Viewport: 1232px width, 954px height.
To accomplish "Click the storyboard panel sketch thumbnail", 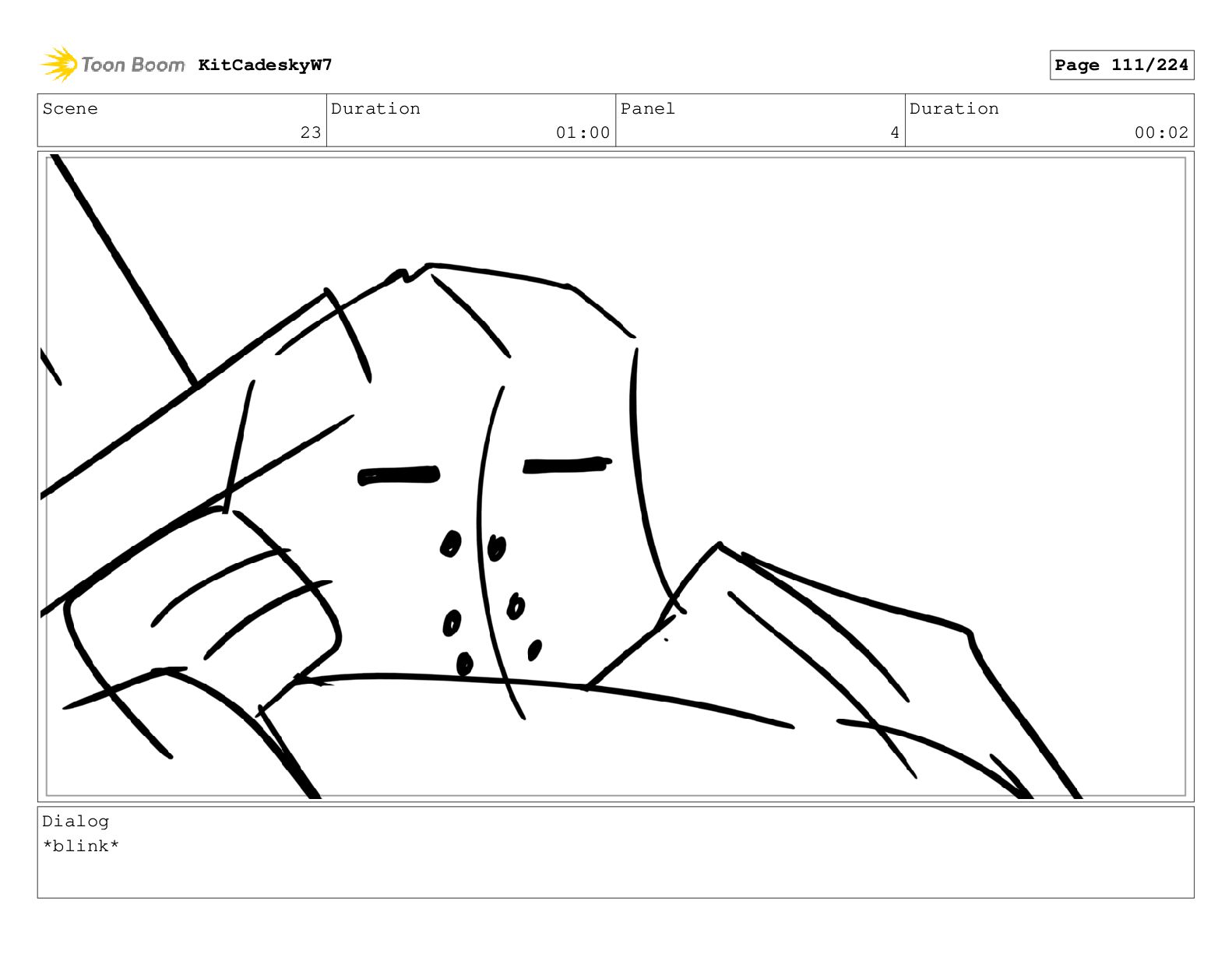I will [615, 477].
